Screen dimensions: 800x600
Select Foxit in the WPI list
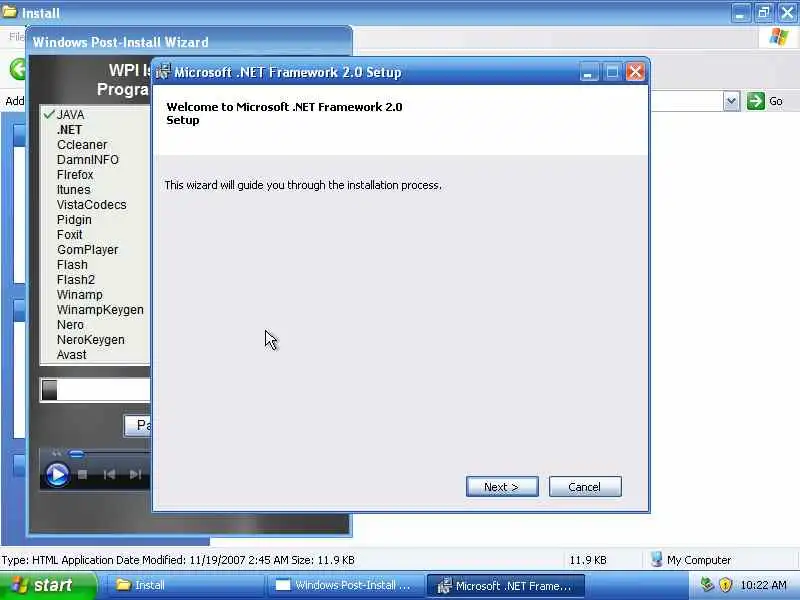coord(70,235)
